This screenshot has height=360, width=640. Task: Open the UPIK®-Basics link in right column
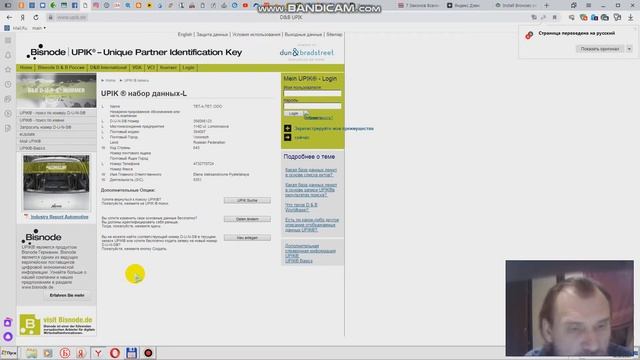[299, 261]
